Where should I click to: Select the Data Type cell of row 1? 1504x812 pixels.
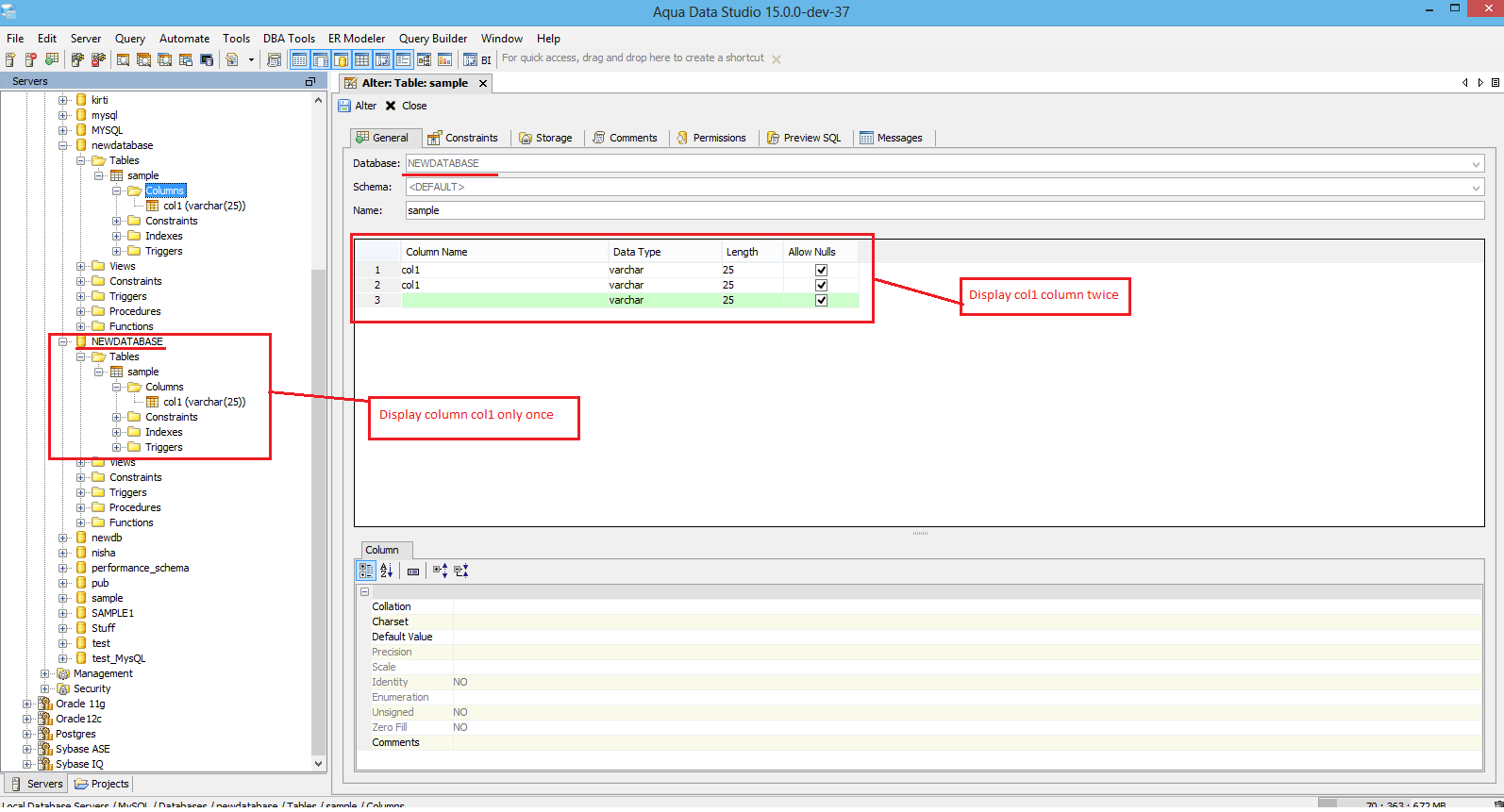pos(663,270)
